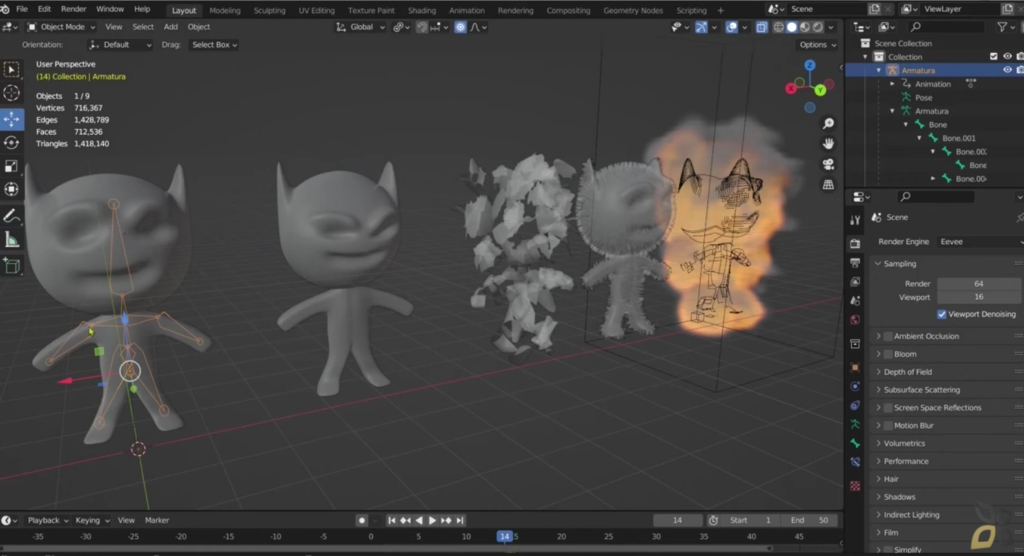The height and width of the screenshot is (556, 1024).
Task: Enable Bloom checkbox
Action: pos(888,354)
